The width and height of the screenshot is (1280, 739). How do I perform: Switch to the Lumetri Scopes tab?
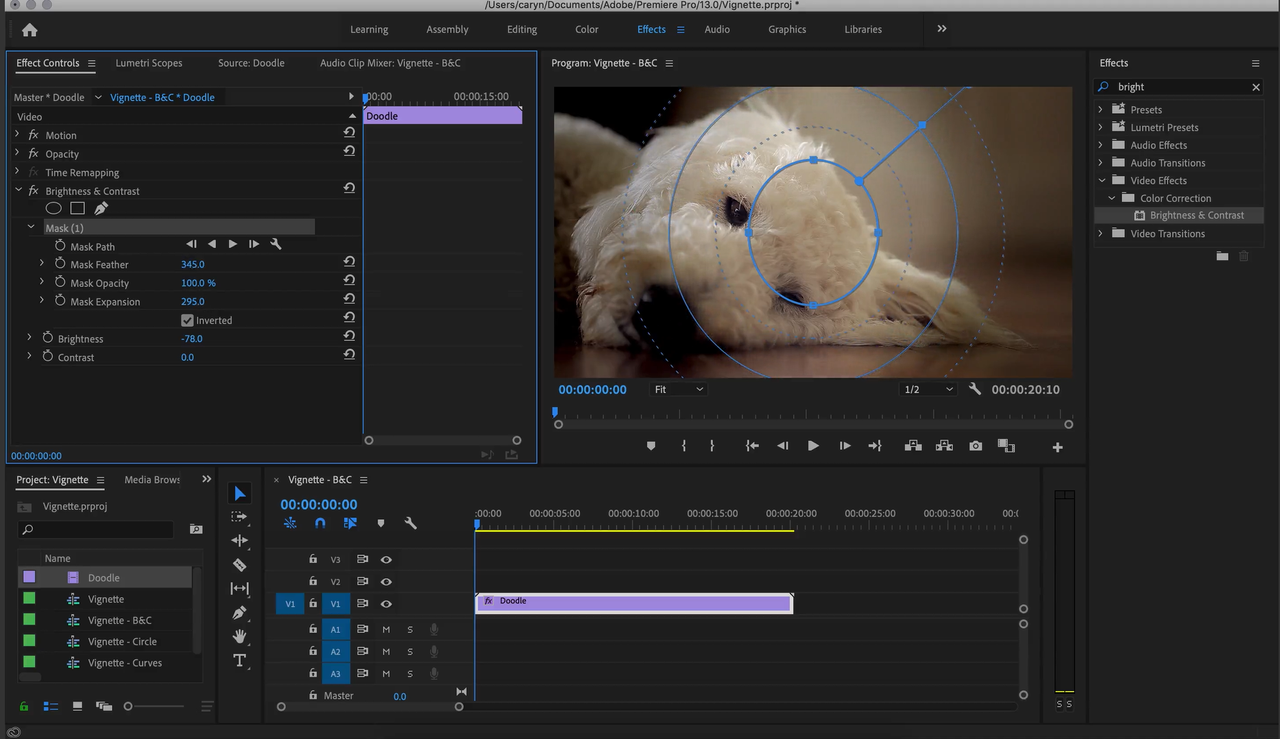[148, 62]
